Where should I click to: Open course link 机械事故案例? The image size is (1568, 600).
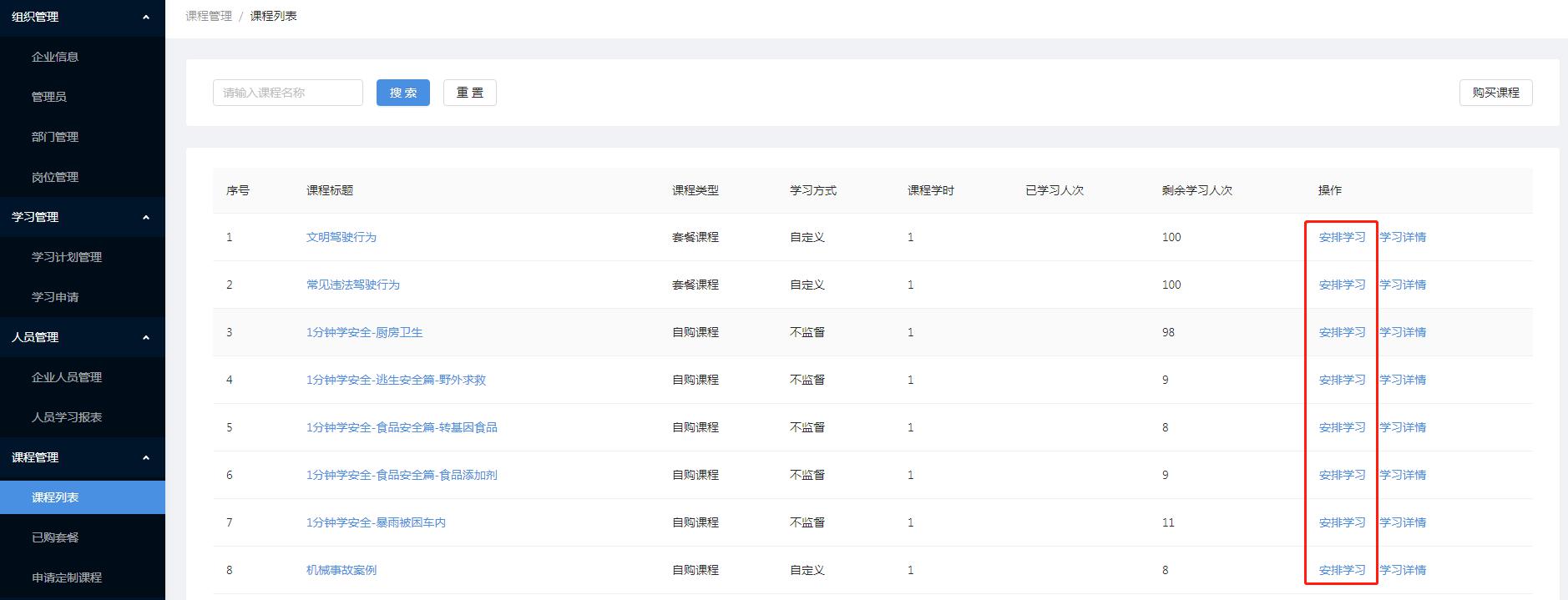pos(341,570)
